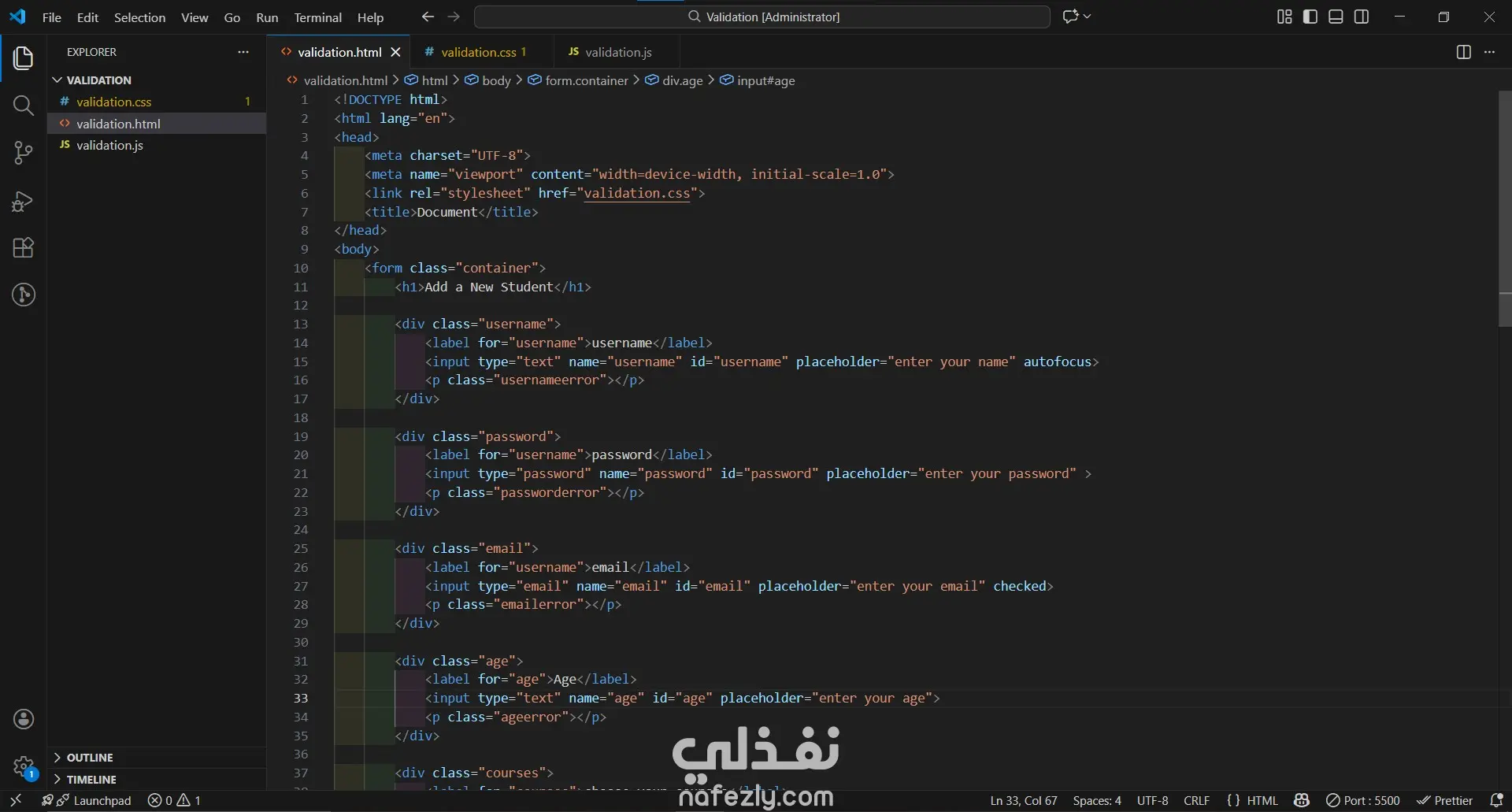Open the Manage gear icon
Screen dimensions: 1512x812
(24, 766)
